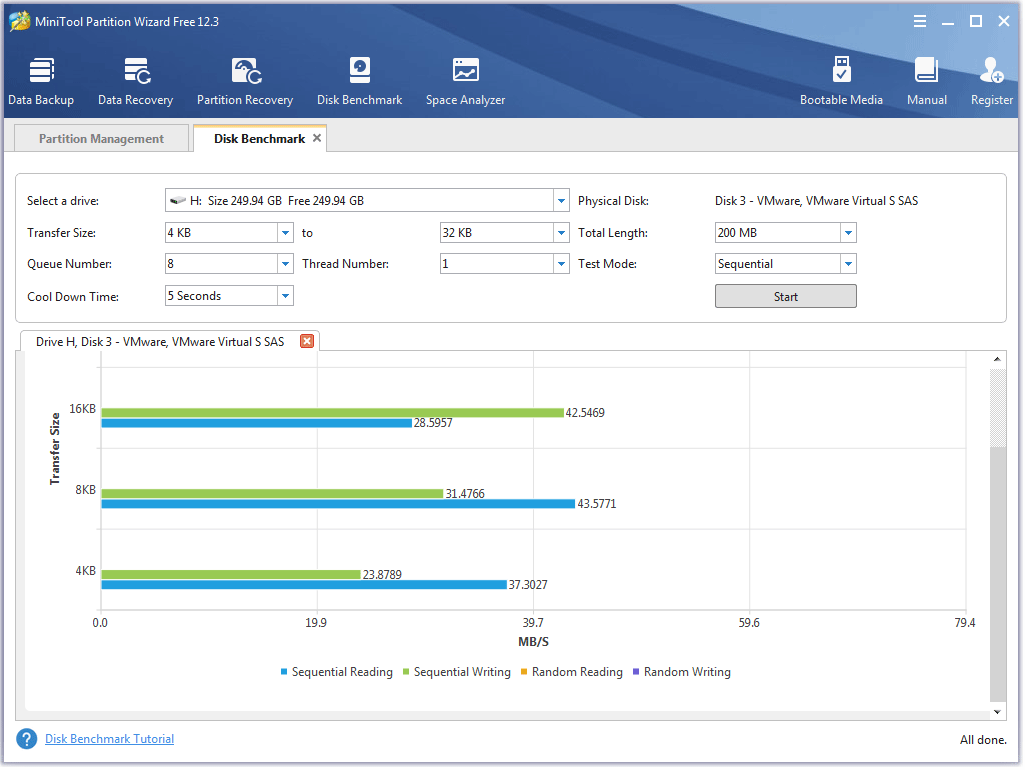This screenshot has height=770, width=1025.
Task: Click the chart's vertical scrollbar down arrow
Action: tap(997, 711)
